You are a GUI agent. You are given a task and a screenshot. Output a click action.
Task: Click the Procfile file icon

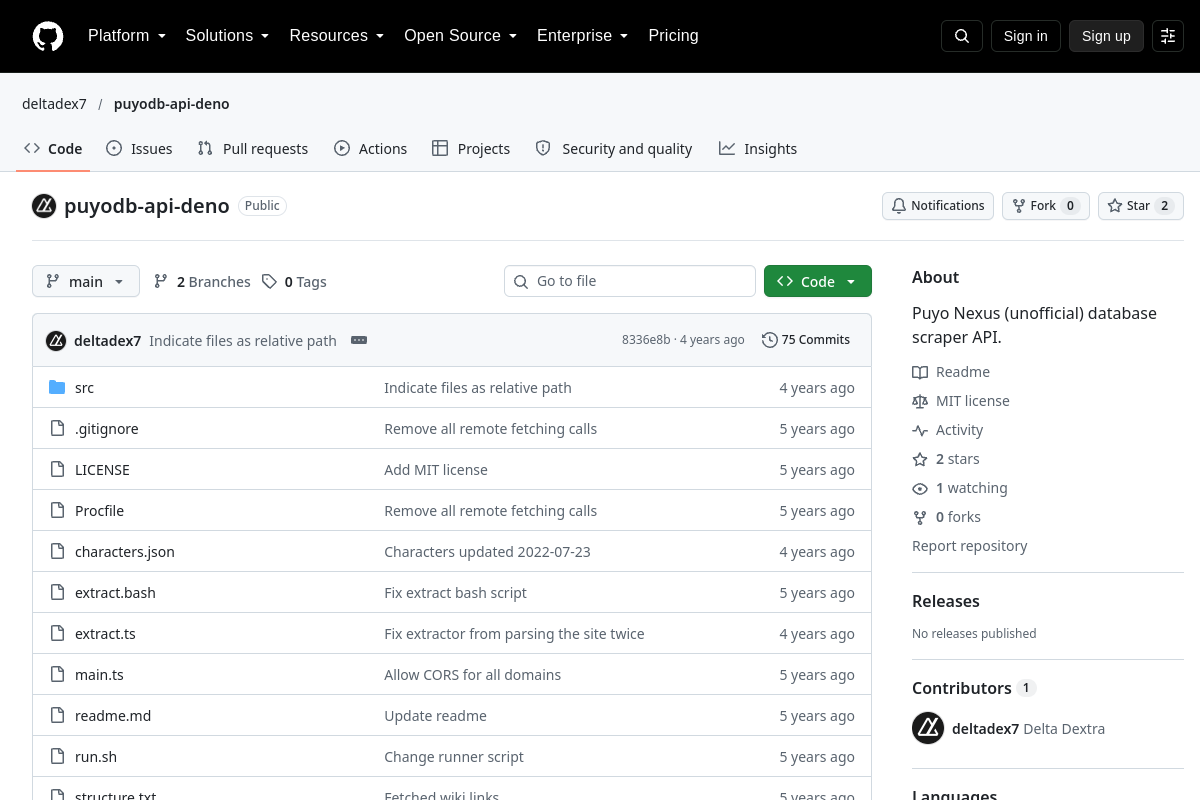(57, 511)
